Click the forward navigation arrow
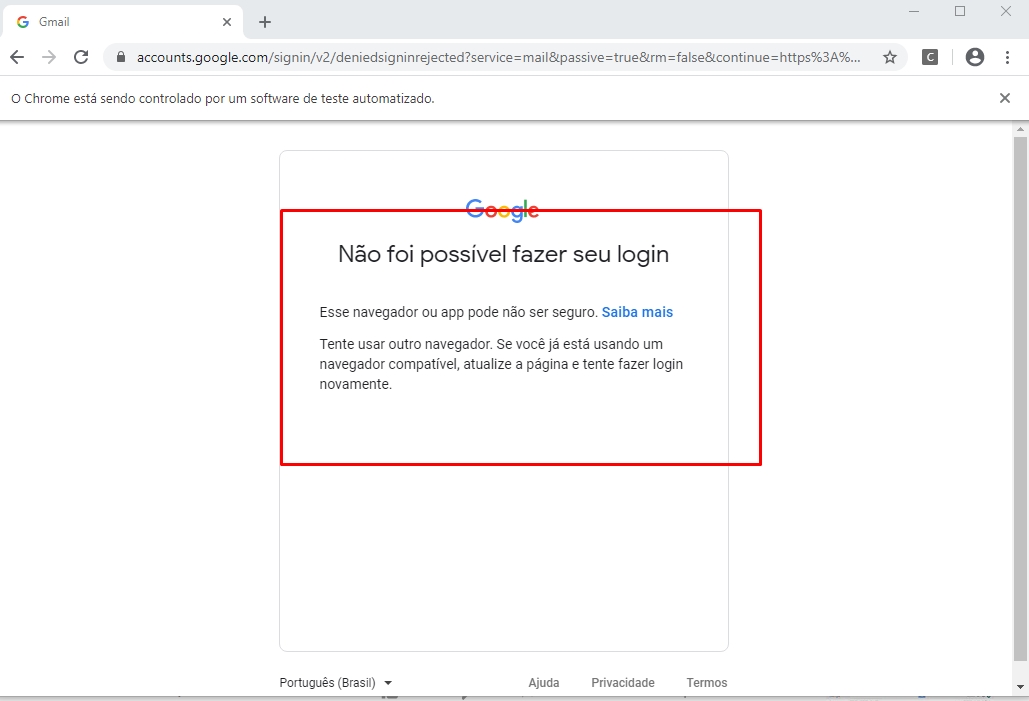 [x=49, y=57]
